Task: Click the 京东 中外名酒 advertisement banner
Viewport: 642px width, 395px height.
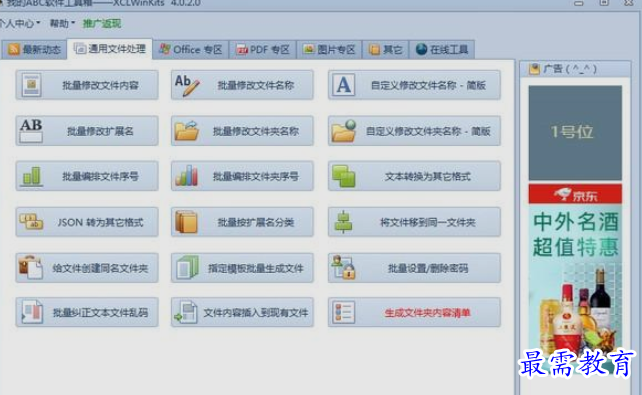Action: pyautogui.click(x=575, y=278)
